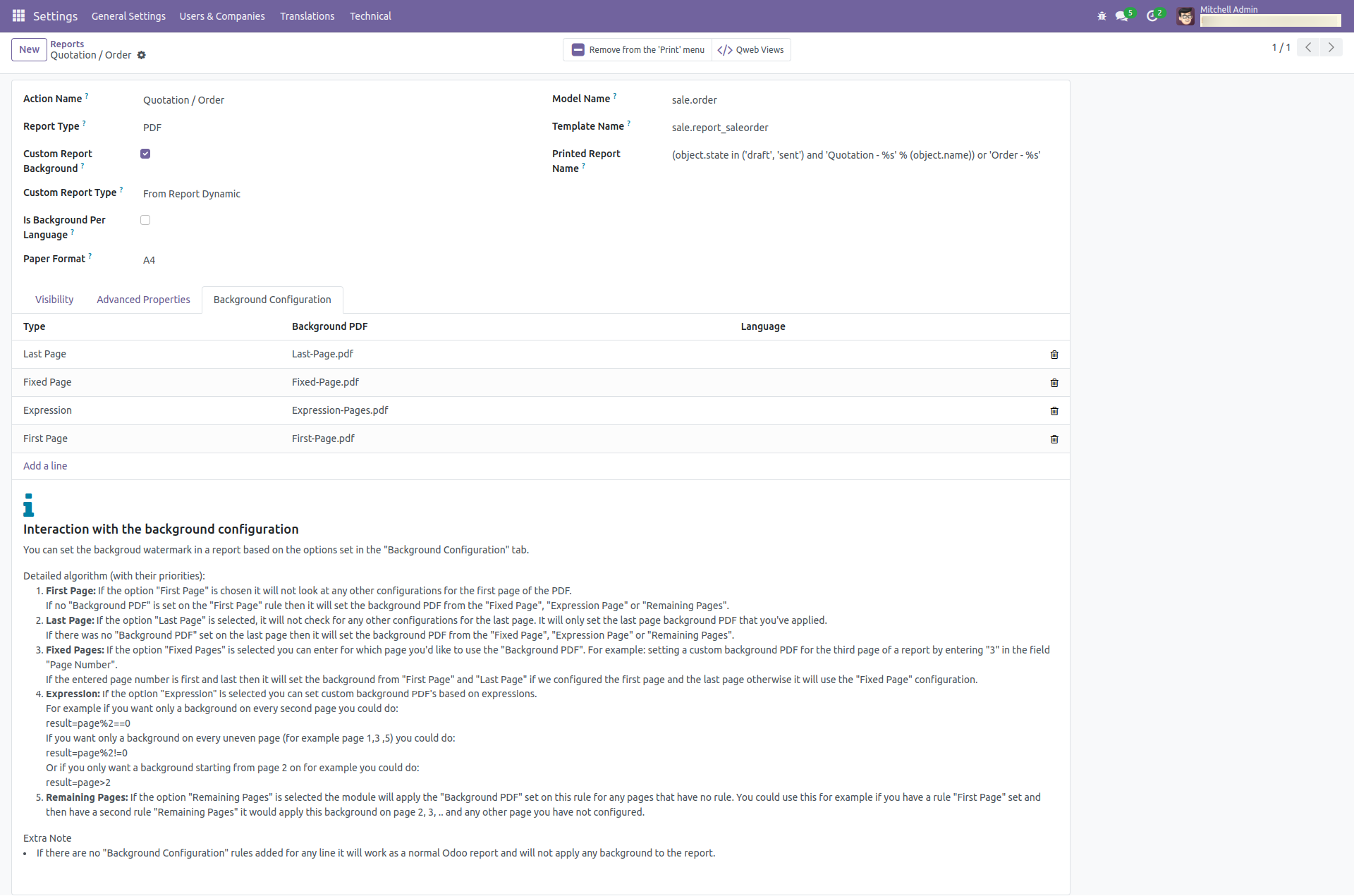Show tooltip for Paper Format help mark
The image size is (1354, 896).
pos(90,255)
